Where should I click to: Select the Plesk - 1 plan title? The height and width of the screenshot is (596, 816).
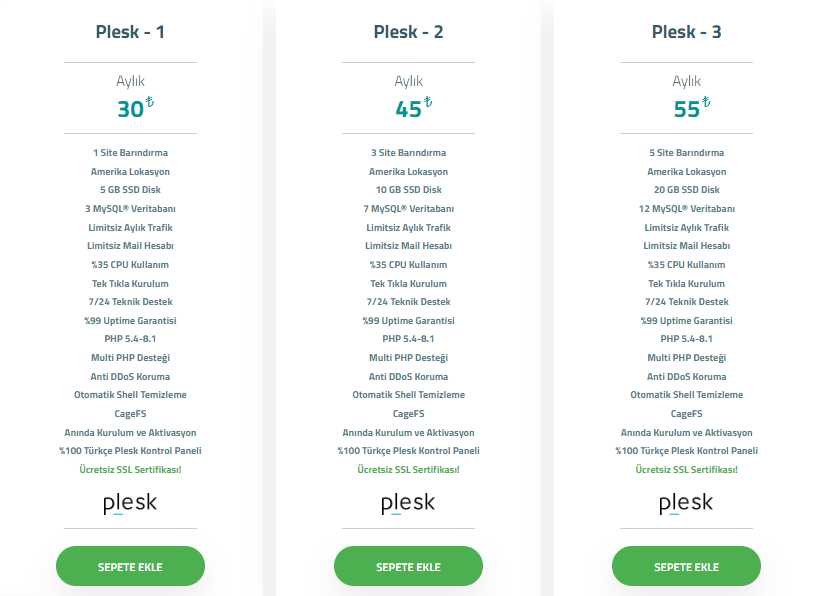pyautogui.click(x=130, y=32)
